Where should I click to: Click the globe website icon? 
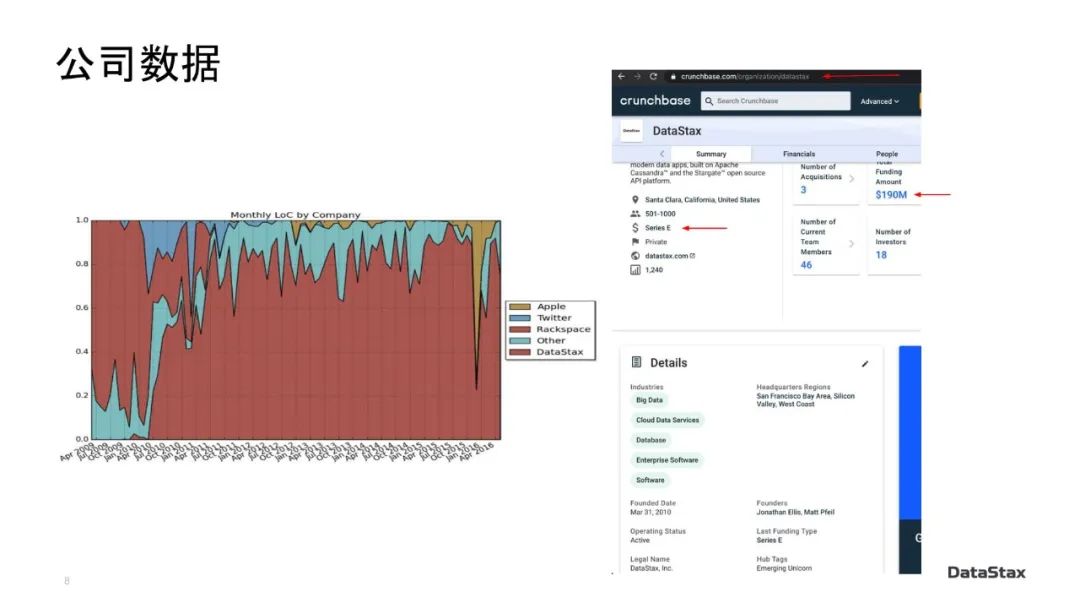pos(635,256)
